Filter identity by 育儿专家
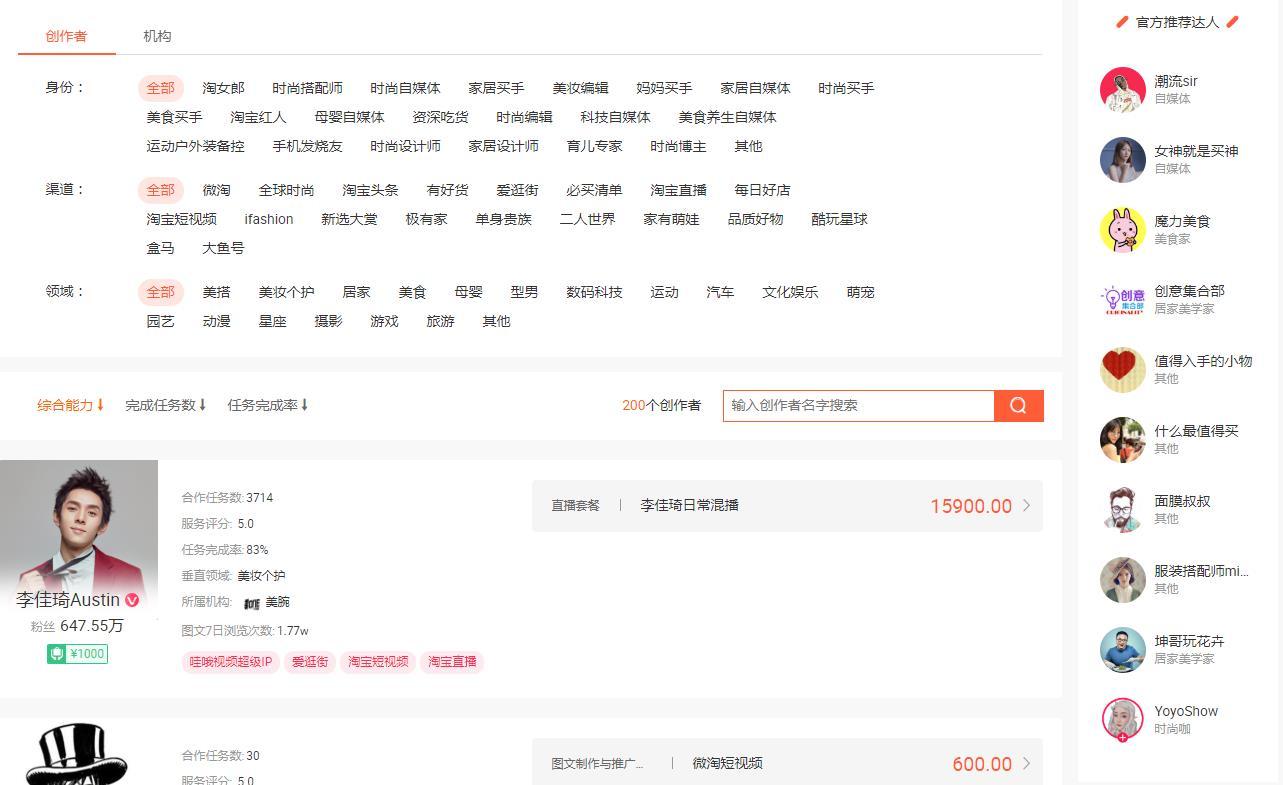The width and height of the screenshot is (1283, 785). point(594,146)
